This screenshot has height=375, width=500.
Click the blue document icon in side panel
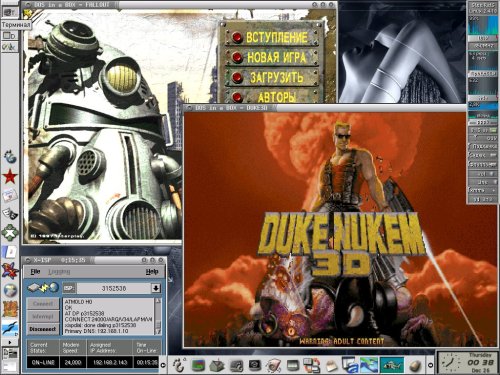point(10,252)
